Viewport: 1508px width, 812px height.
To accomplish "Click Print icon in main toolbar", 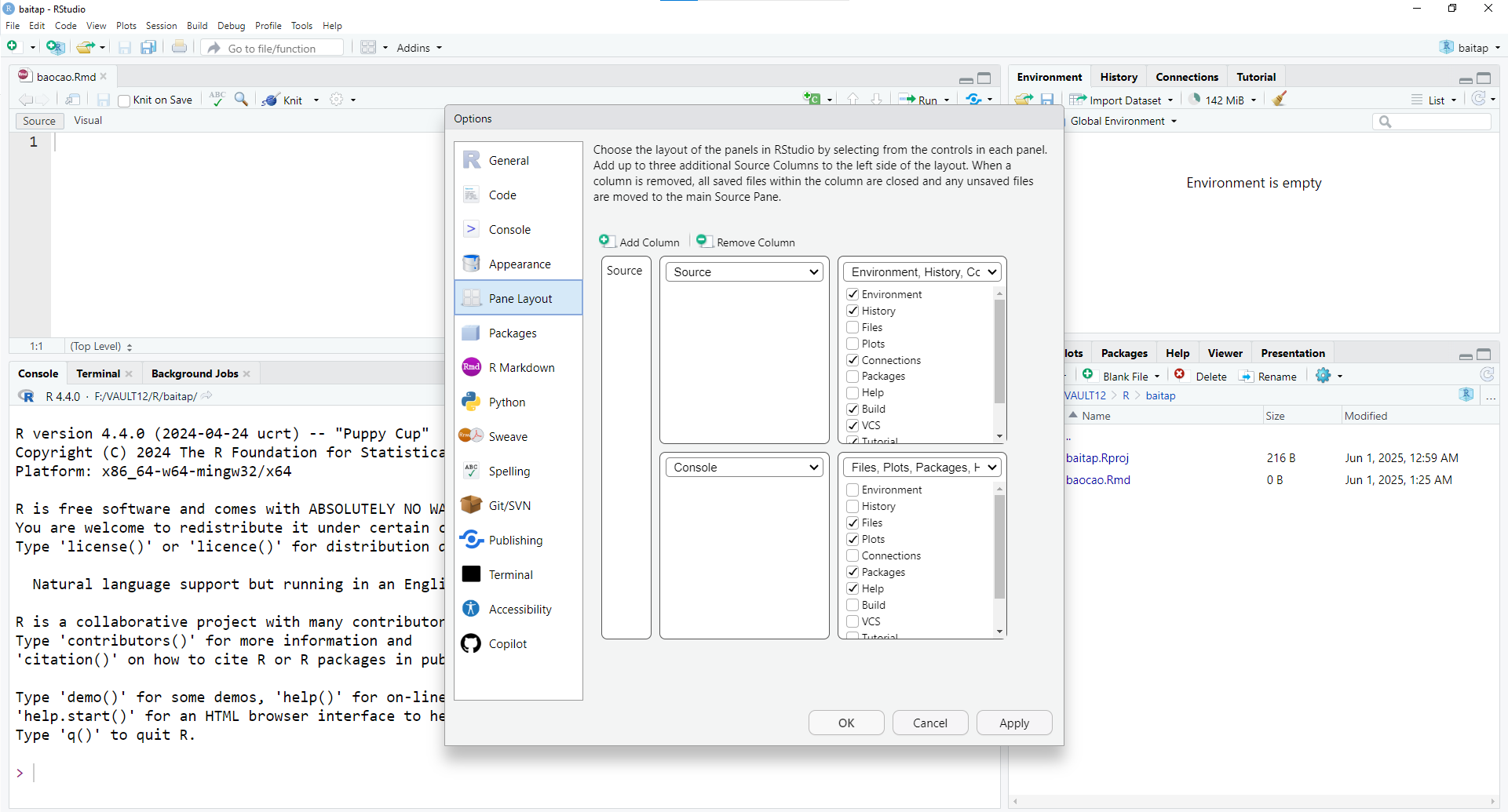I will pyautogui.click(x=180, y=47).
